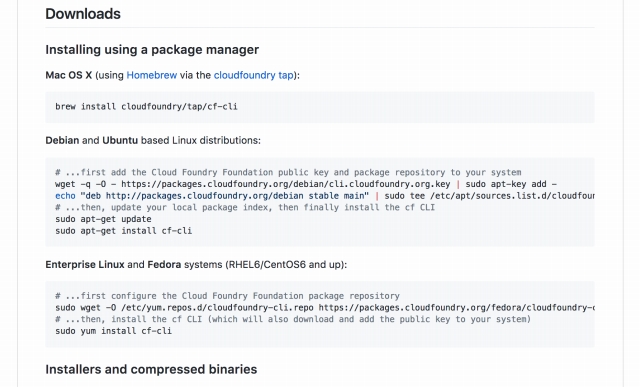The height and width of the screenshot is (387, 640).
Task: Open the Homebrew link
Action: coord(151,76)
